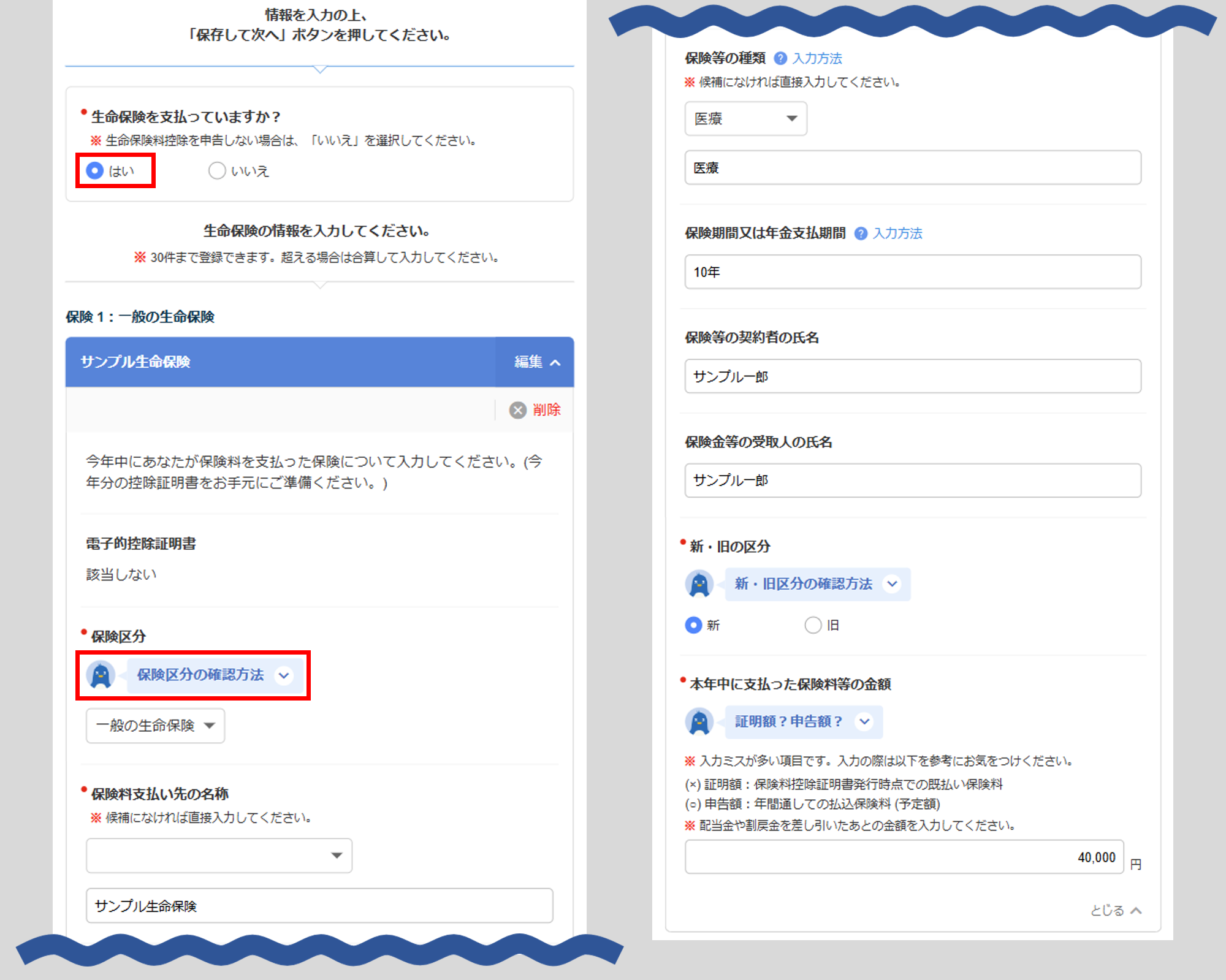Select the いいえ radio button

(x=217, y=170)
